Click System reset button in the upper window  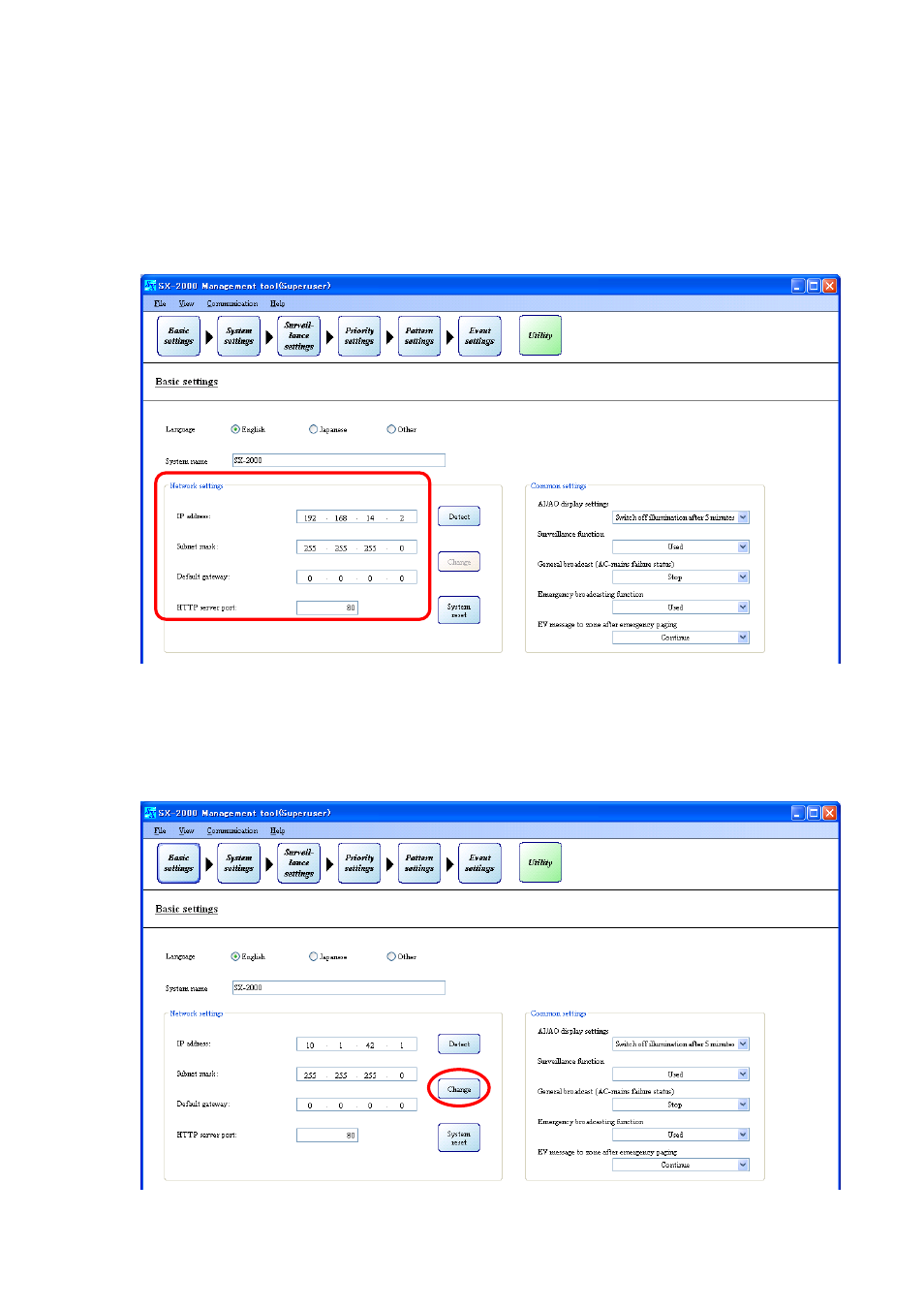tap(459, 610)
